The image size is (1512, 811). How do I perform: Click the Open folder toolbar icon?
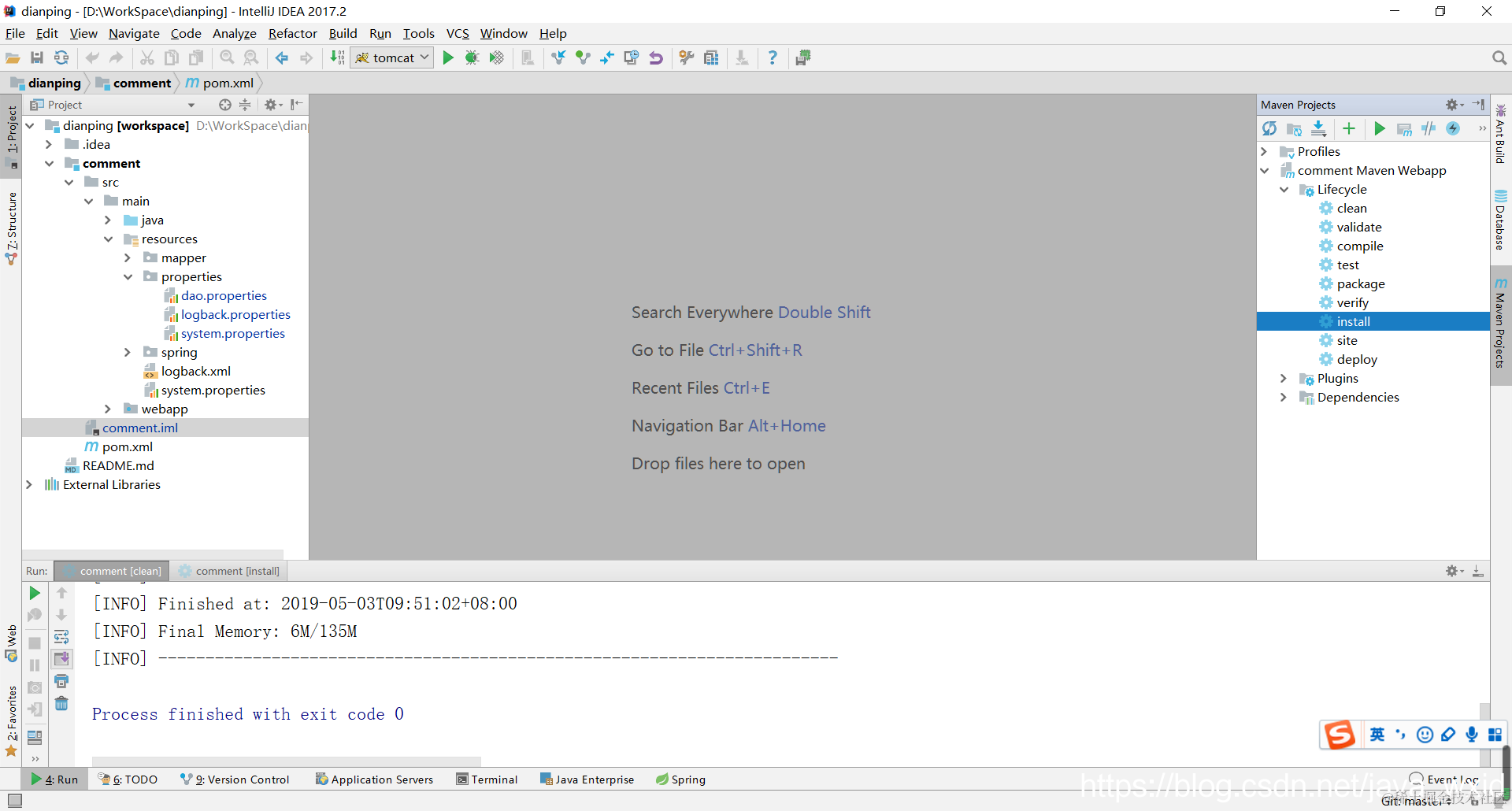(x=13, y=57)
